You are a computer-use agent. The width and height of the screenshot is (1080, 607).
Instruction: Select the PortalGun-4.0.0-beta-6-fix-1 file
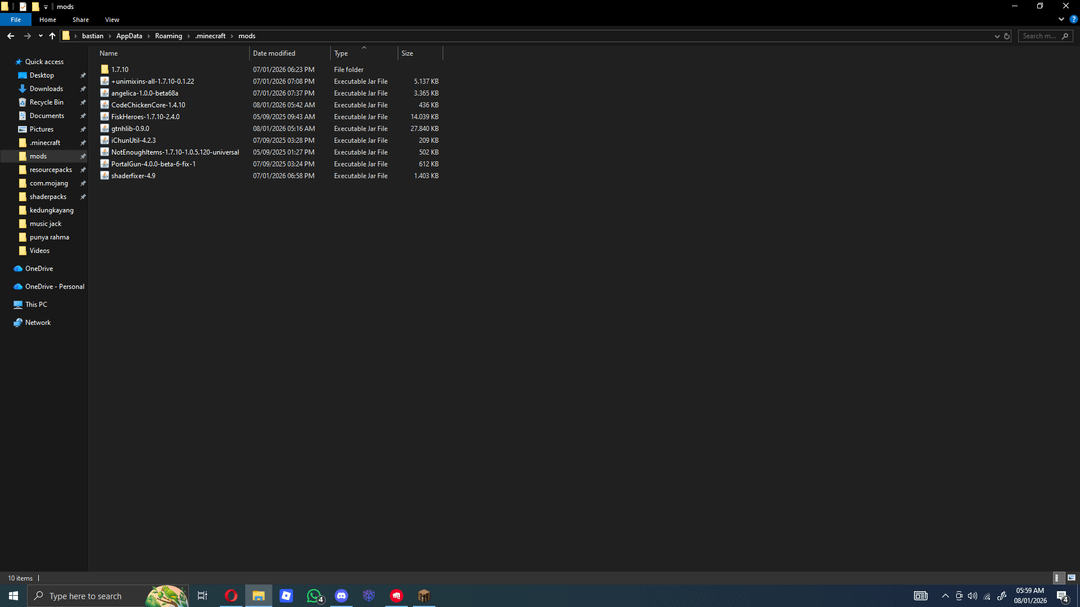(153, 164)
